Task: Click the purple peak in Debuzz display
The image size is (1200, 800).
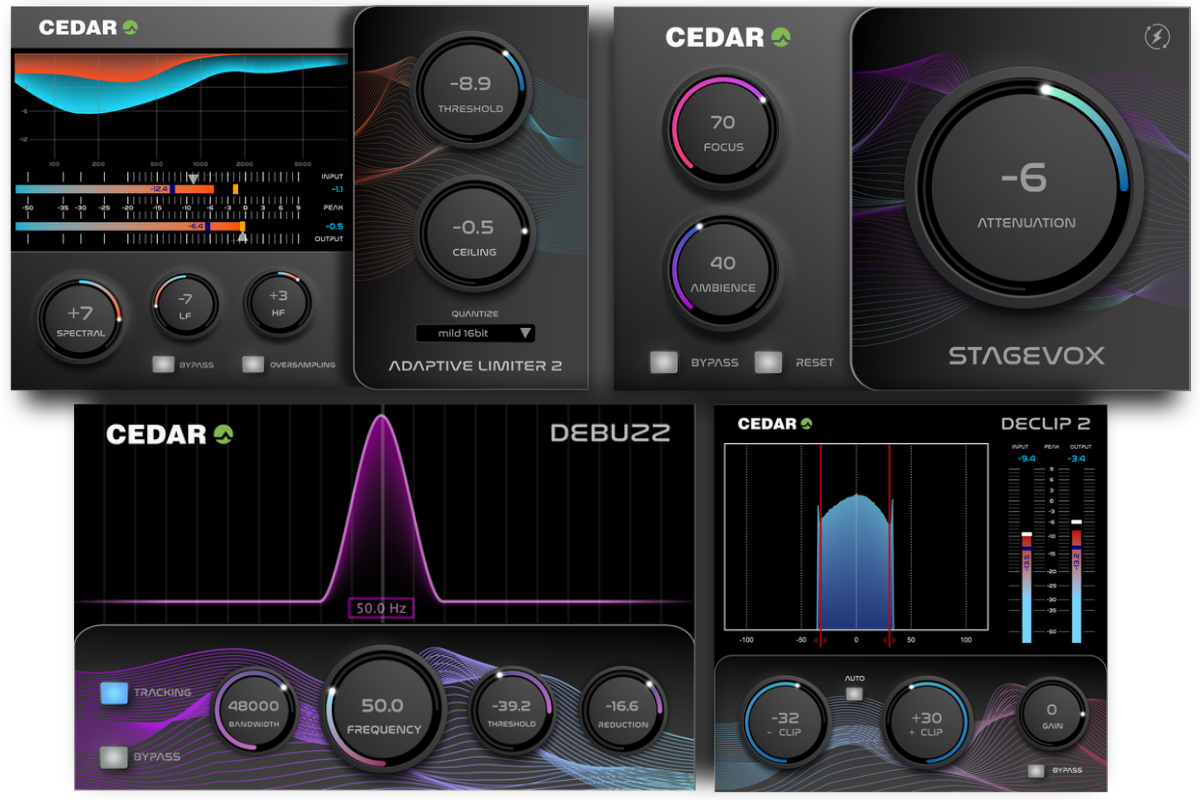Action: [x=381, y=510]
